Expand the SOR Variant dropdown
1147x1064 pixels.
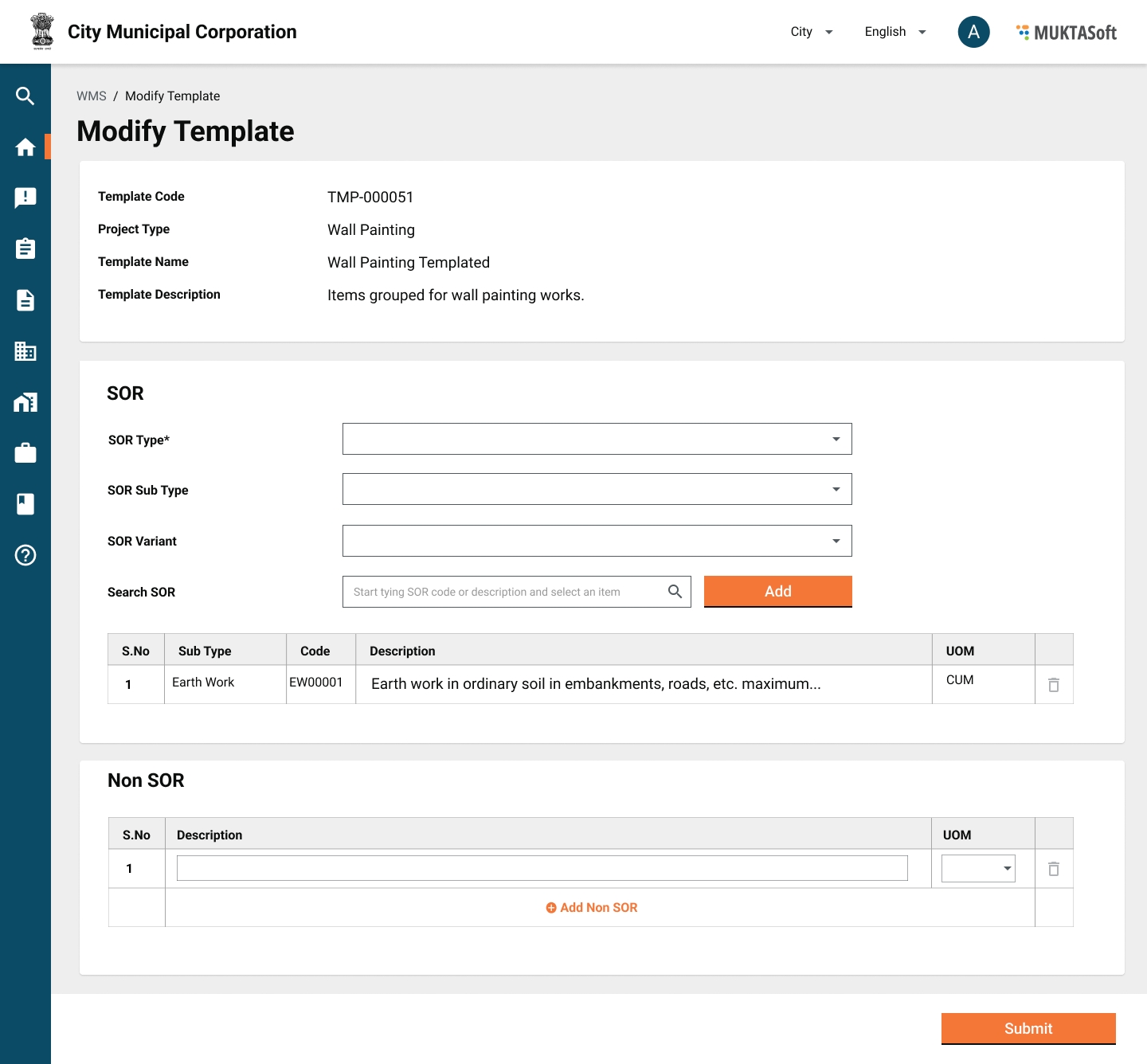597,541
